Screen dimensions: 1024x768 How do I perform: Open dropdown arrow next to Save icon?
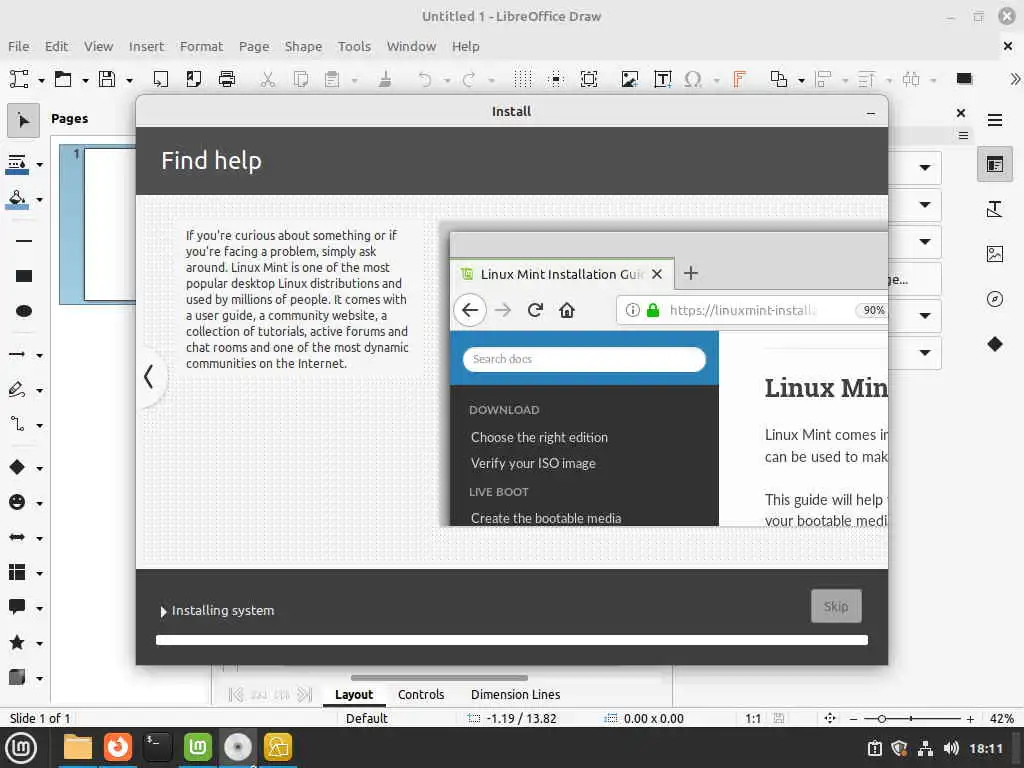coord(129,80)
